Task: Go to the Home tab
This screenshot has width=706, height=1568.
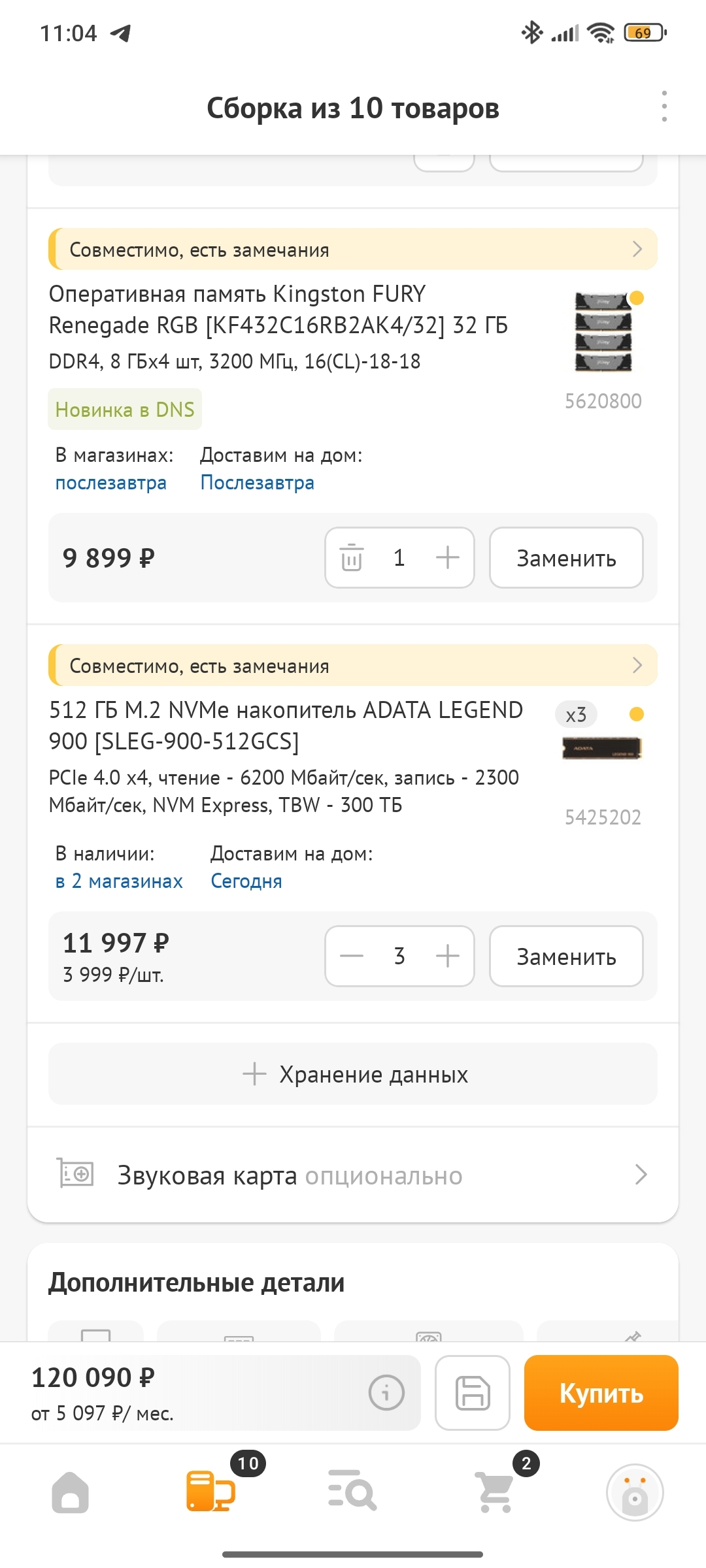Action: pyautogui.click(x=71, y=1493)
